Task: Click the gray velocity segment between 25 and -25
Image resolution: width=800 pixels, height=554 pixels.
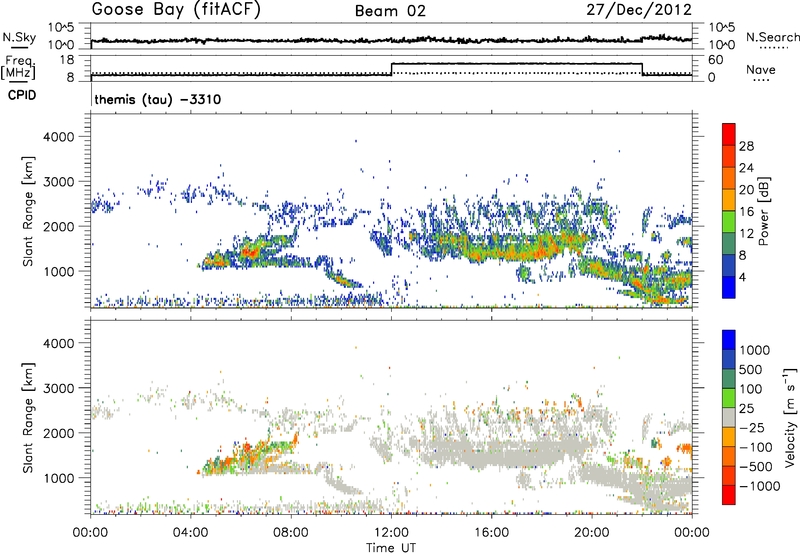Action: pos(729,417)
